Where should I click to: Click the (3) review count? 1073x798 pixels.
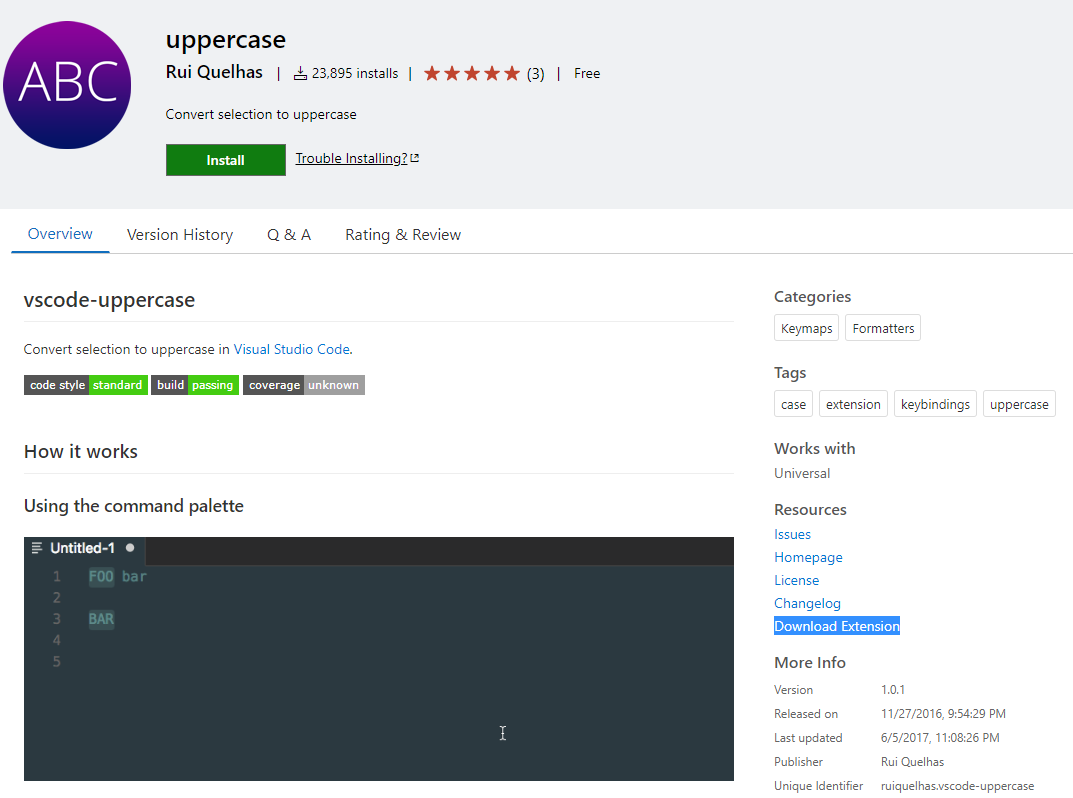(x=536, y=73)
